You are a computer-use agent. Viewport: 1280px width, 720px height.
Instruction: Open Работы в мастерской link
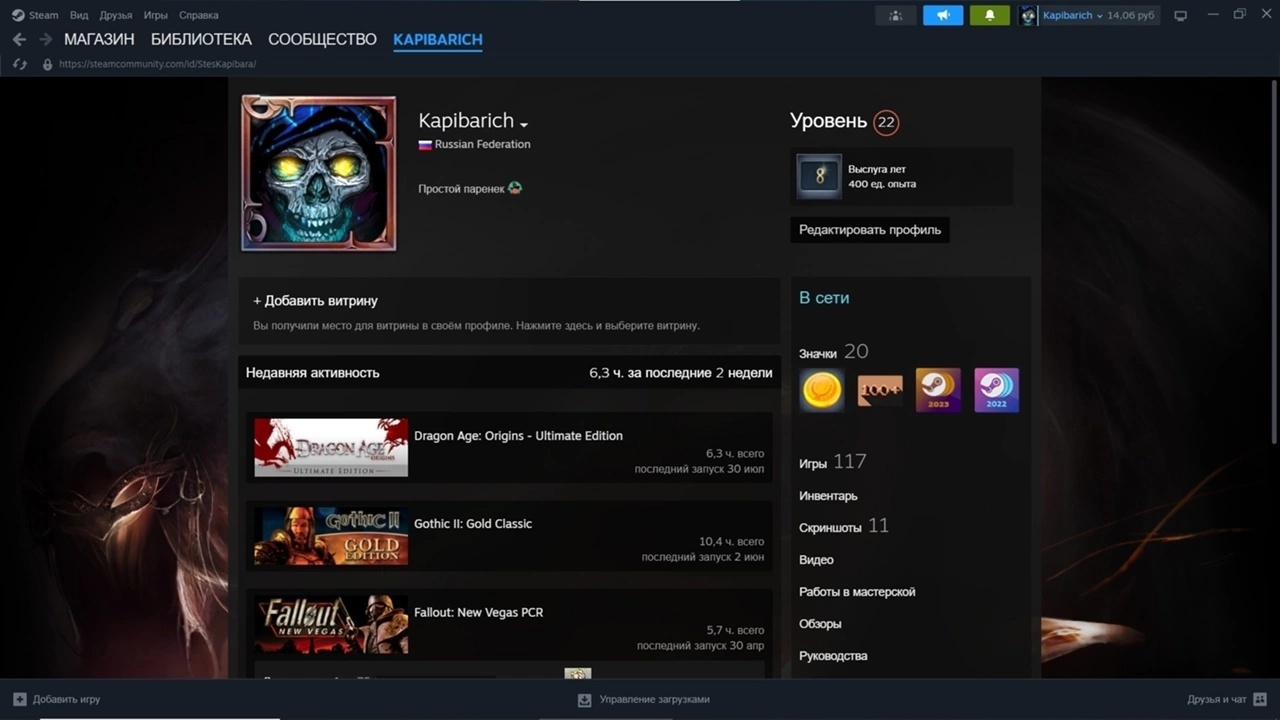pos(857,592)
